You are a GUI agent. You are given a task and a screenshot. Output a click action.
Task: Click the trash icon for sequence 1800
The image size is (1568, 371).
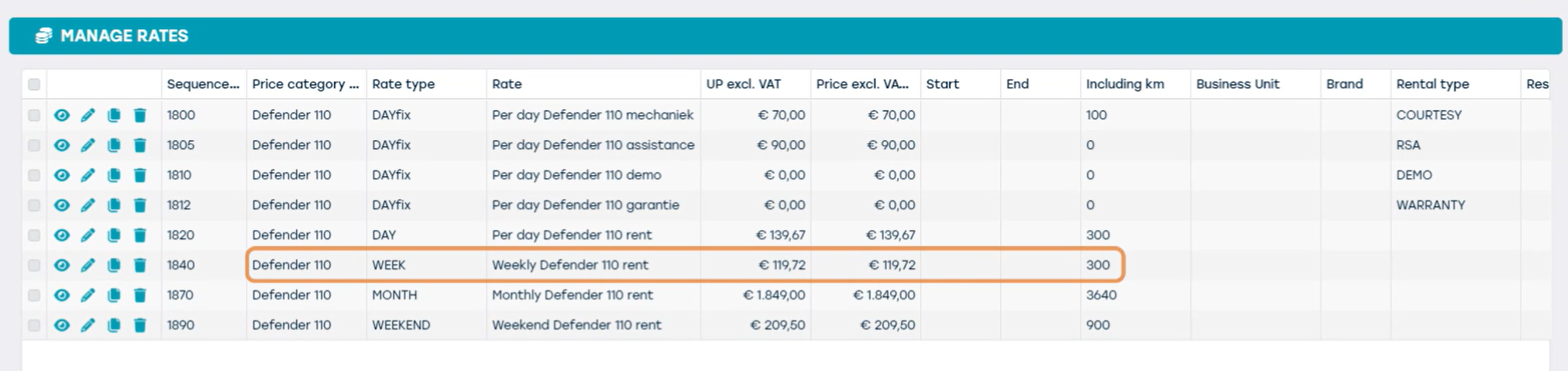(140, 115)
